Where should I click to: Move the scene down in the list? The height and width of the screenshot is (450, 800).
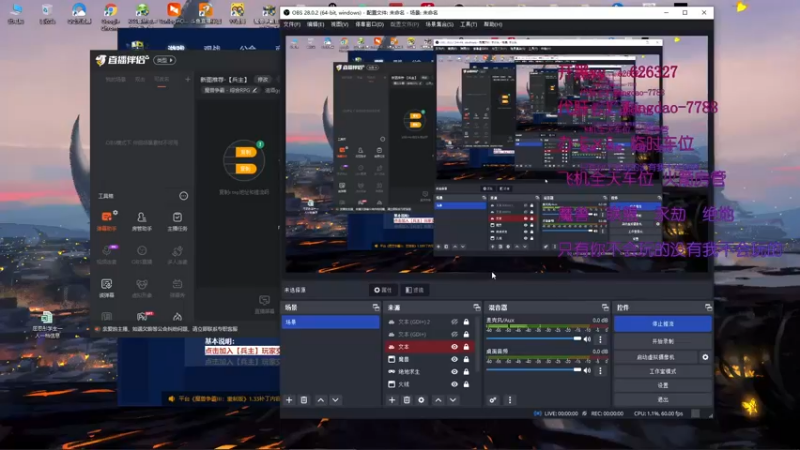[335, 400]
